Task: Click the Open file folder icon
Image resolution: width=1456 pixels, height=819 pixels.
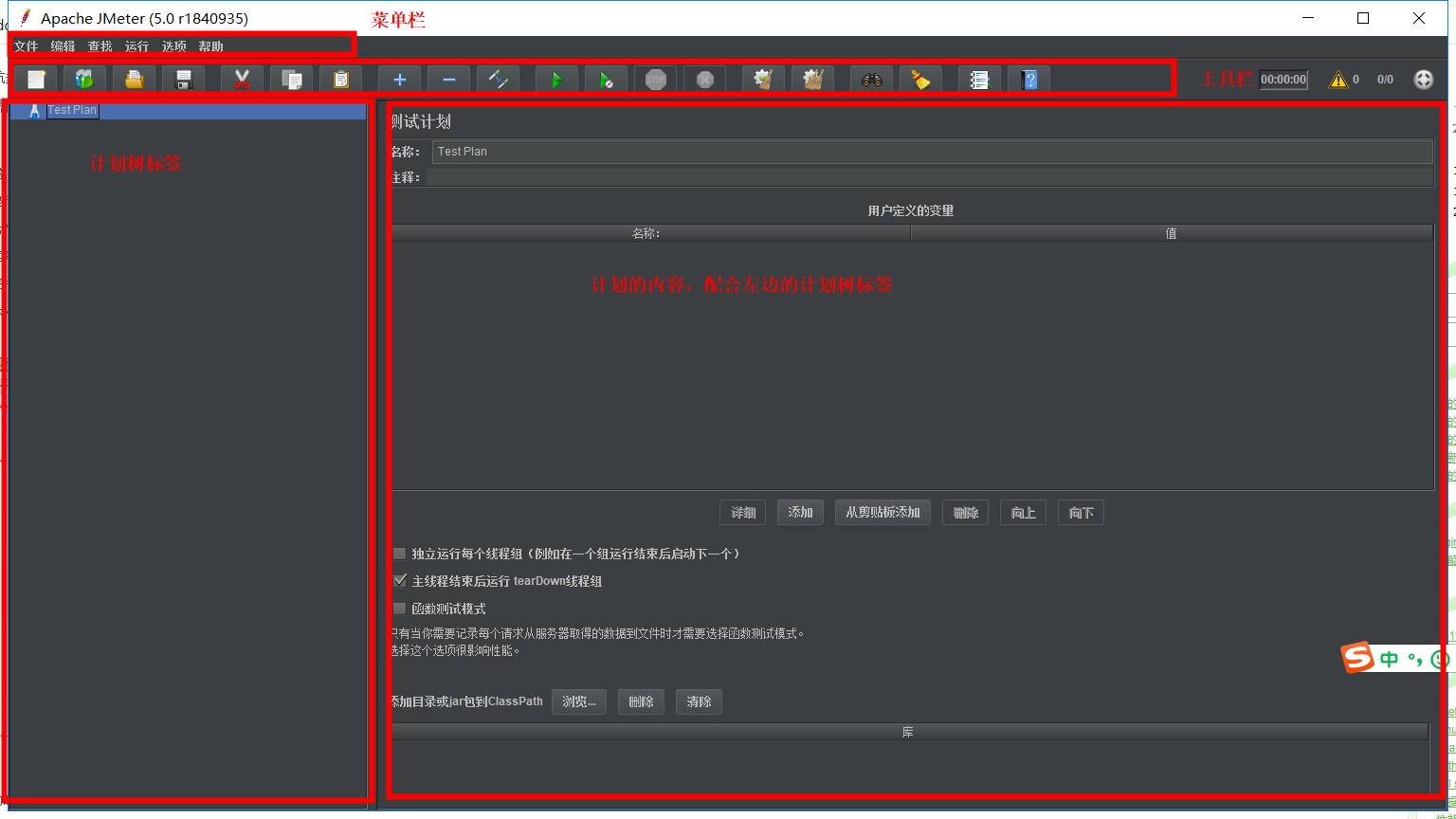Action: [135, 80]
